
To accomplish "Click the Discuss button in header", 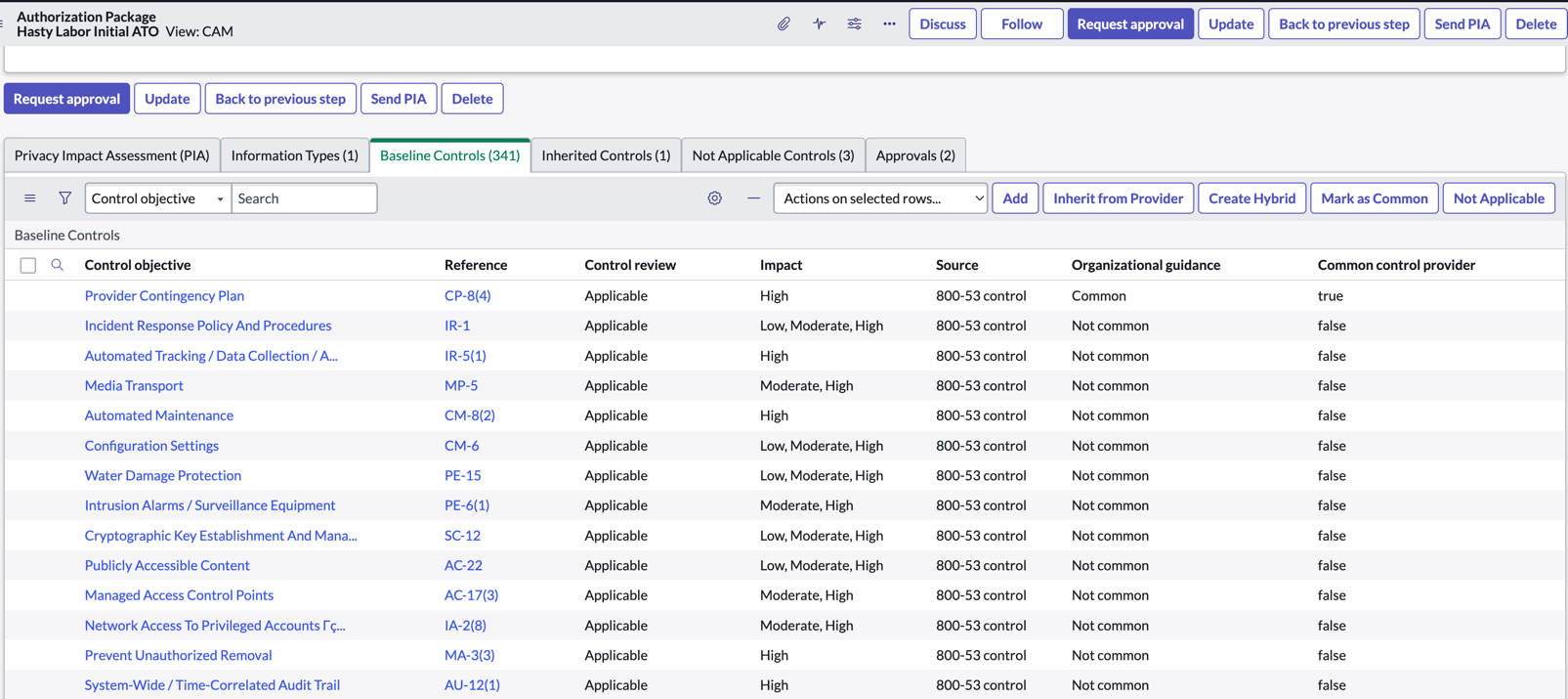I will tap(943, 23).
